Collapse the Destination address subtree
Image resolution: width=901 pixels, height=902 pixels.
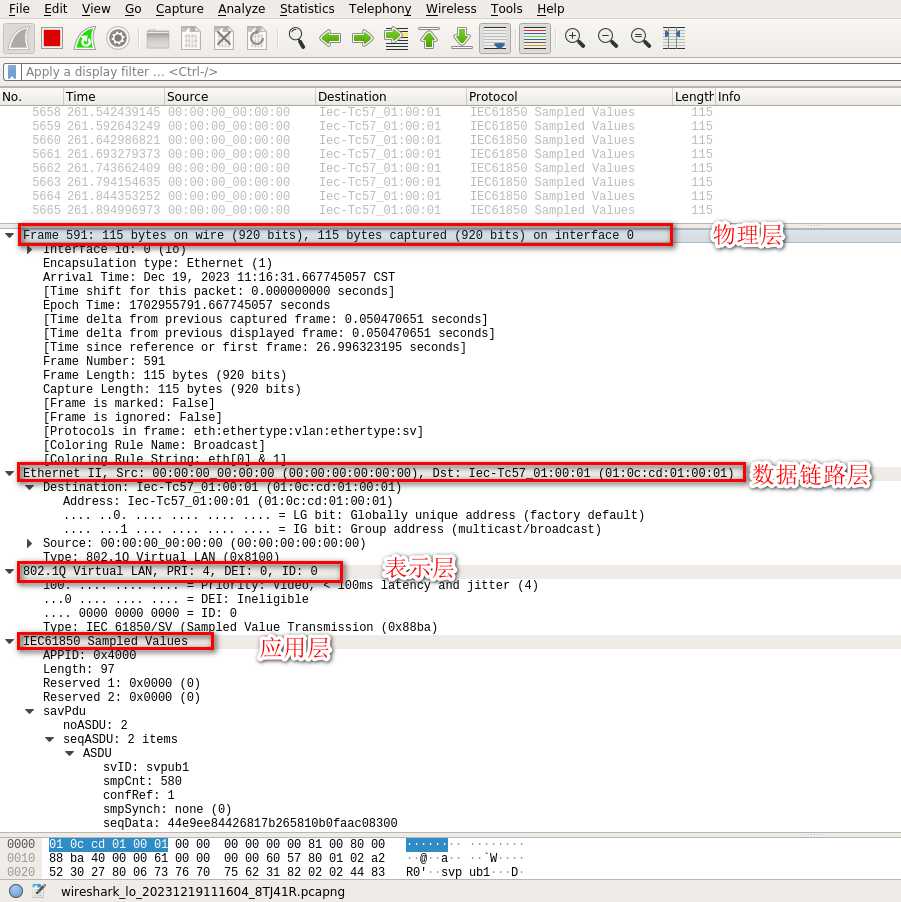point(29,487)
